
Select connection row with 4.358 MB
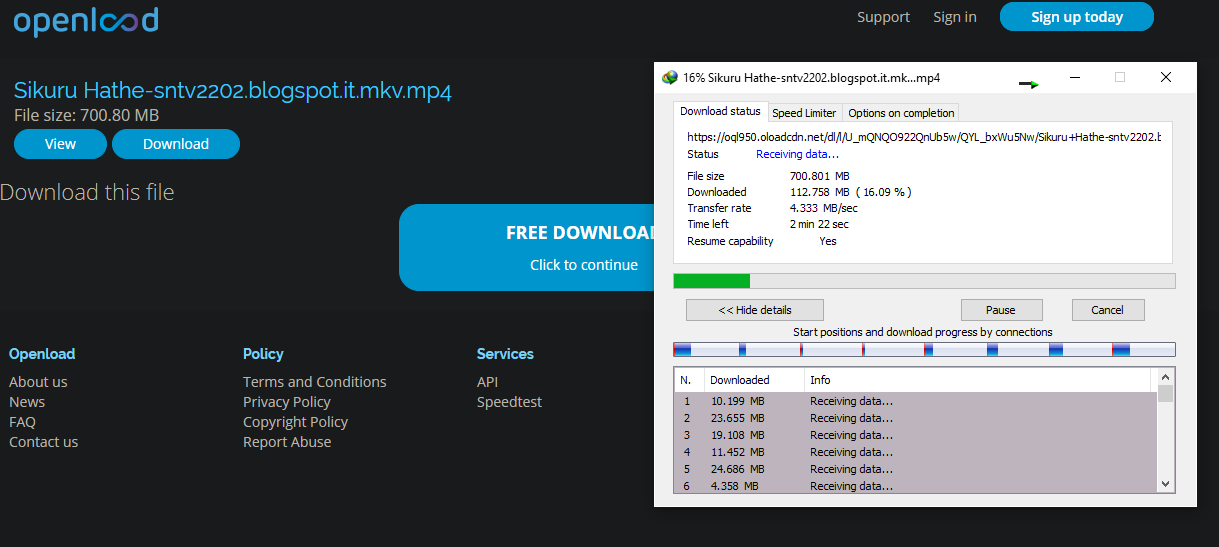[x=915, y=486]
